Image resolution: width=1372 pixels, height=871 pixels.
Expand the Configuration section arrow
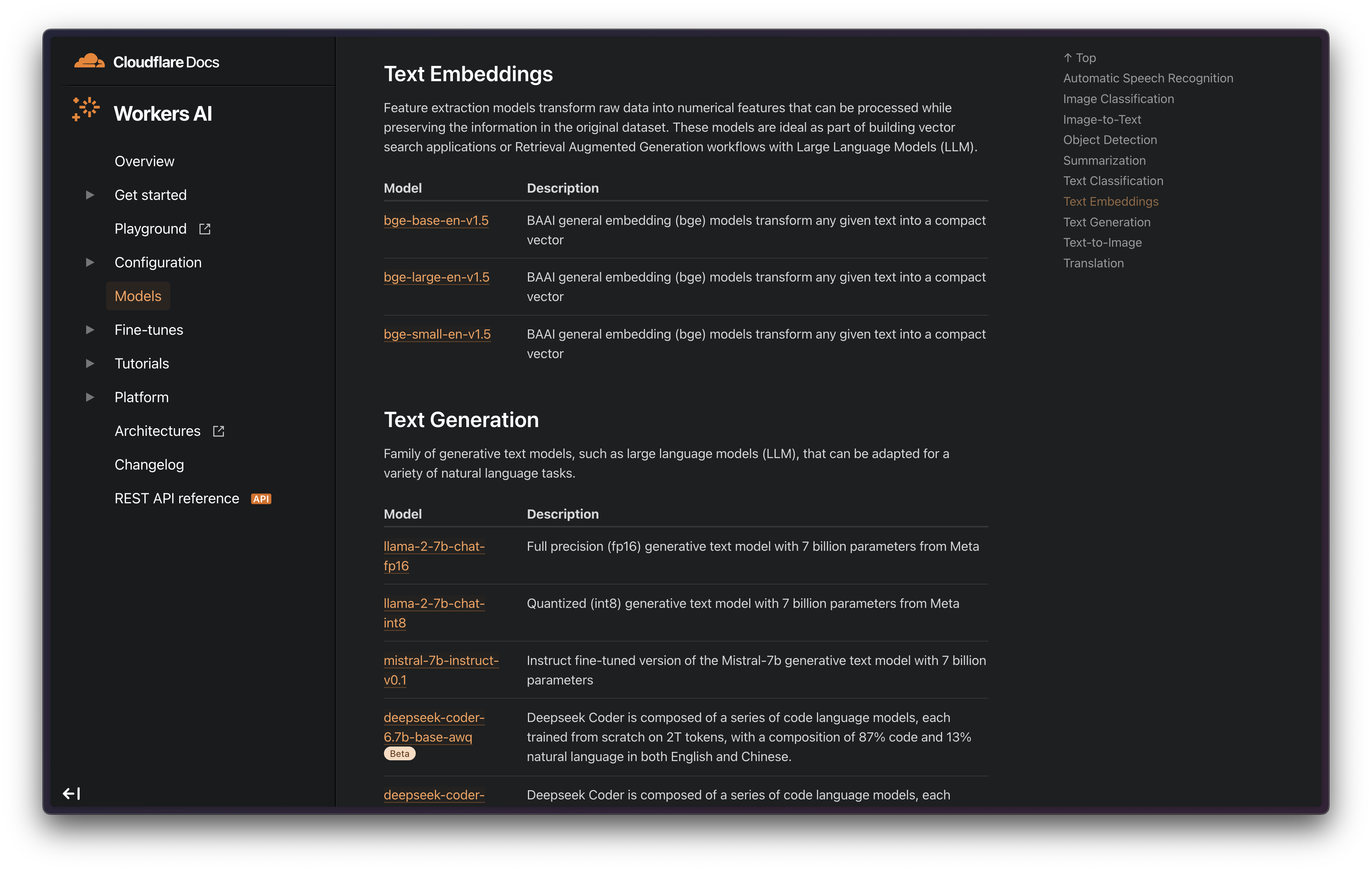(x=90, y=262)
